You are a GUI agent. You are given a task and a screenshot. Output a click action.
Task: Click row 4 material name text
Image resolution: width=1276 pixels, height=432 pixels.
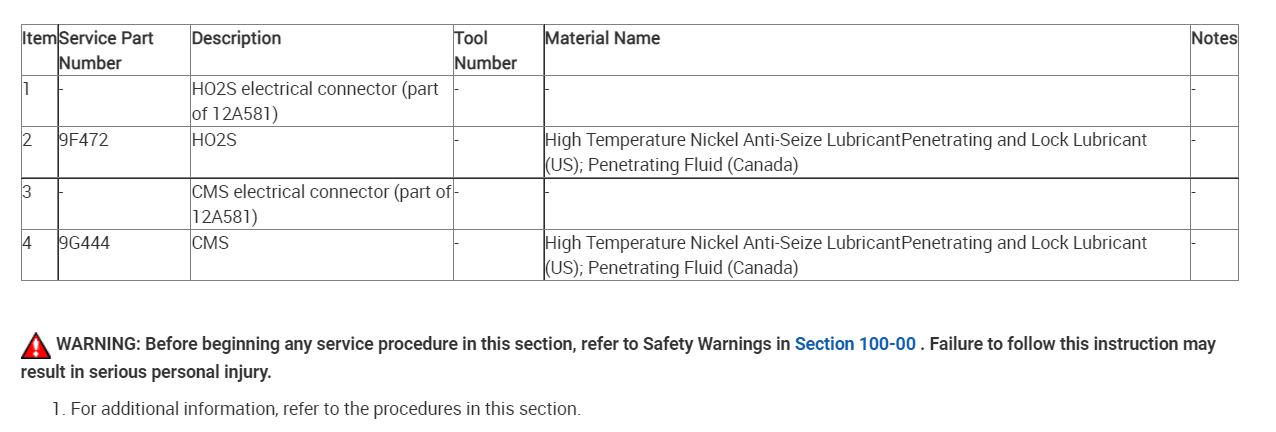[845, 255]
